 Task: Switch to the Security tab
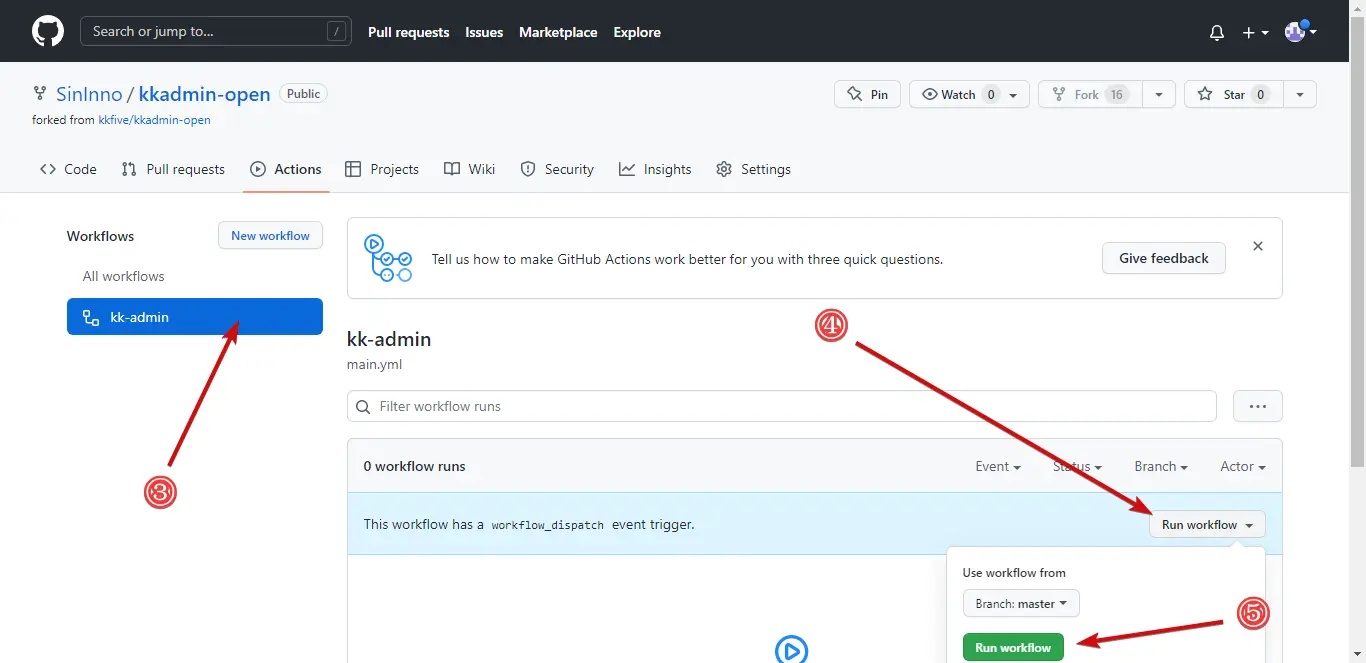tap(557, 169)
